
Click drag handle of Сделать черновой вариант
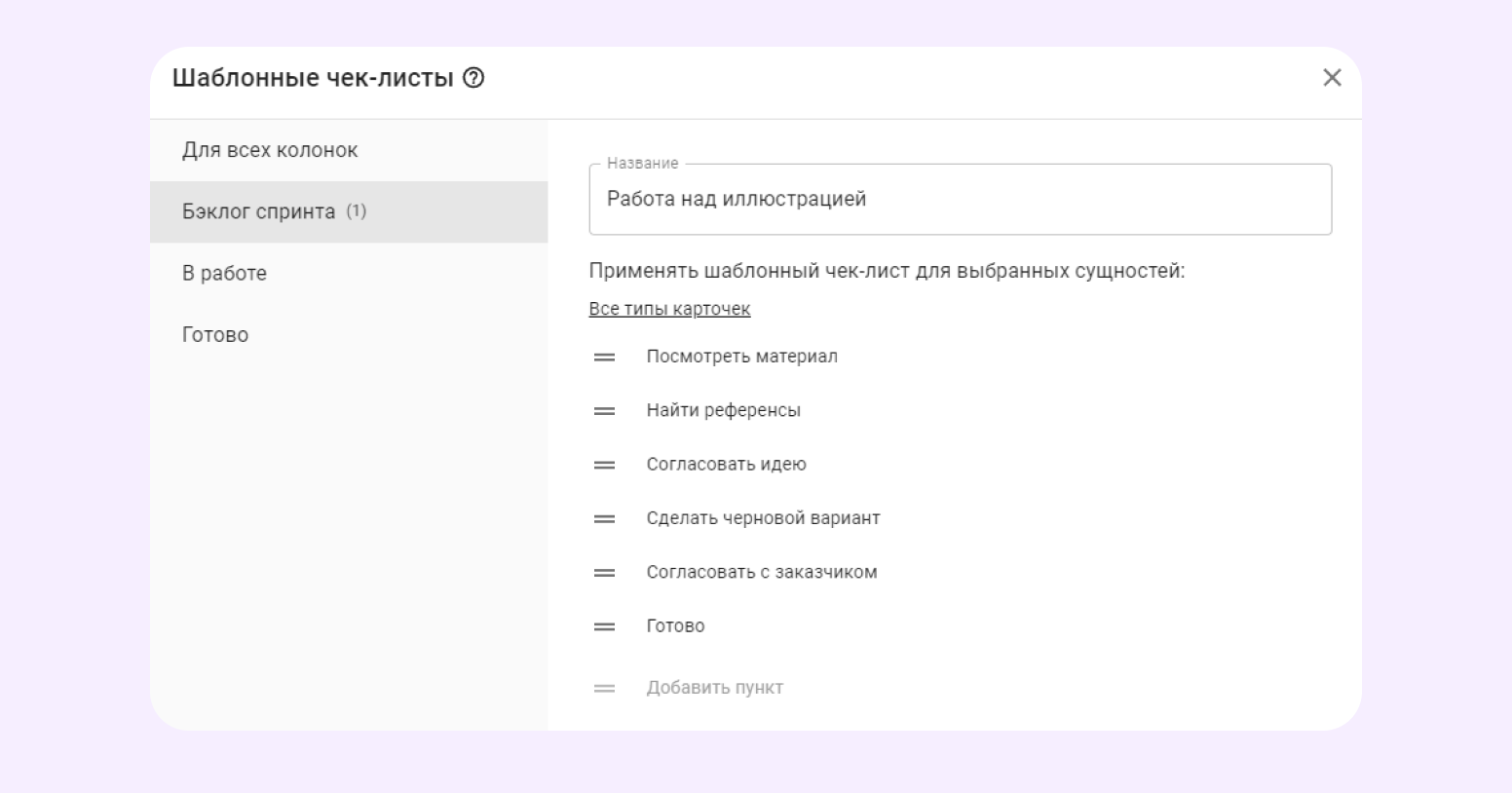pos(604,519)
